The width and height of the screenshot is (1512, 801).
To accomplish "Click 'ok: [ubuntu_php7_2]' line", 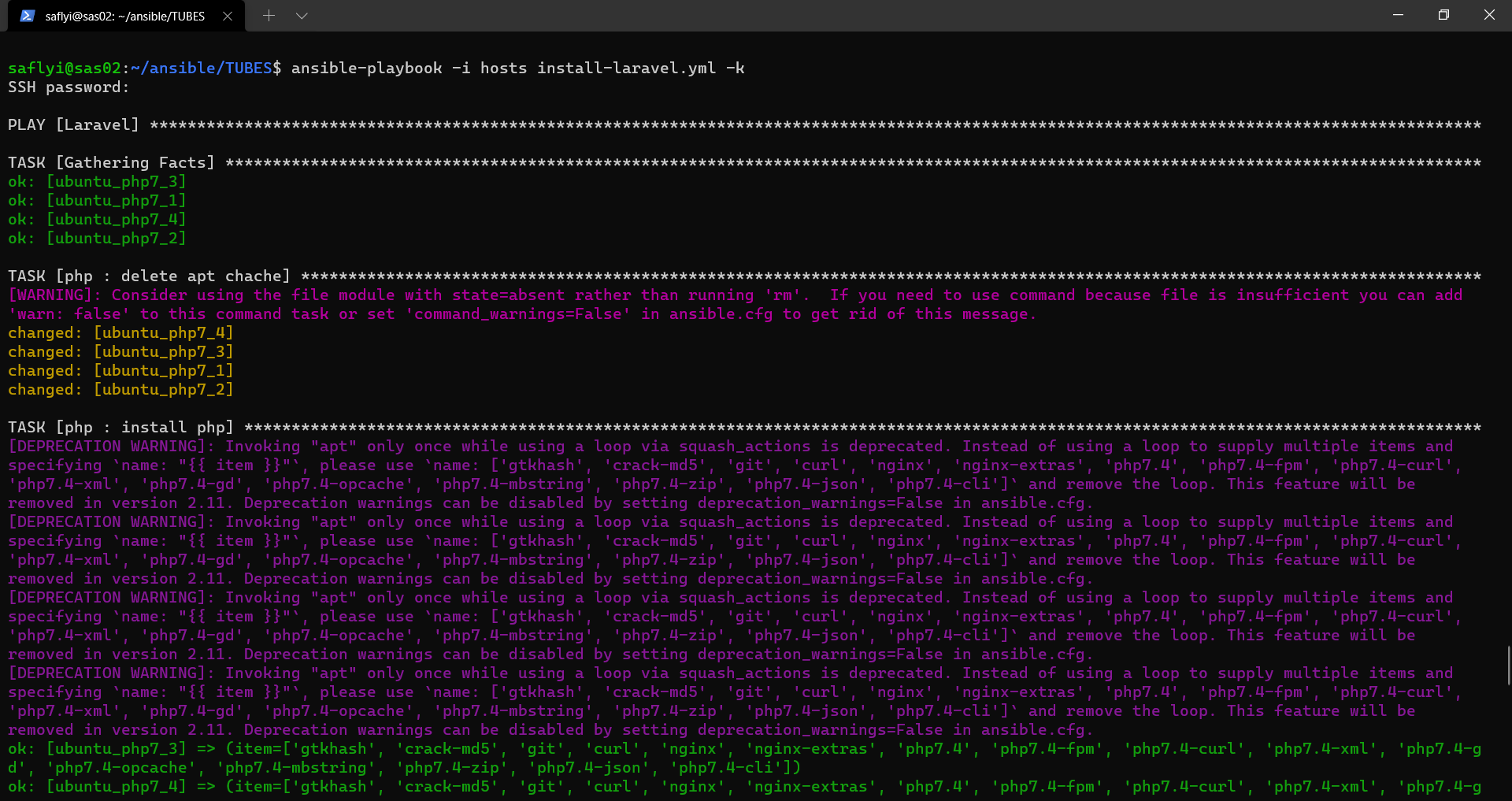I will [x=97, y=238].
